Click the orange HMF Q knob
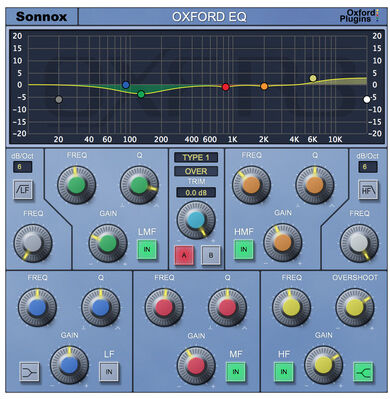Image resolution: width=390 pixels, height=399 pixels. tap(315, 185)
